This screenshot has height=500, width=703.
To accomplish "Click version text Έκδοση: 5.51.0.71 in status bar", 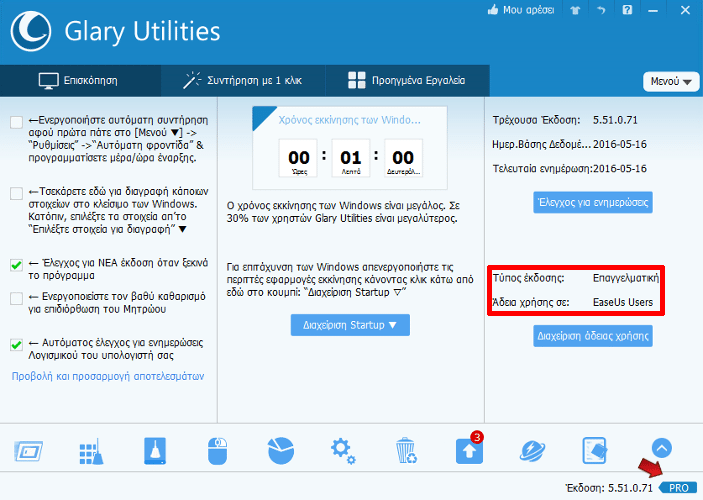I will (609, 488).
